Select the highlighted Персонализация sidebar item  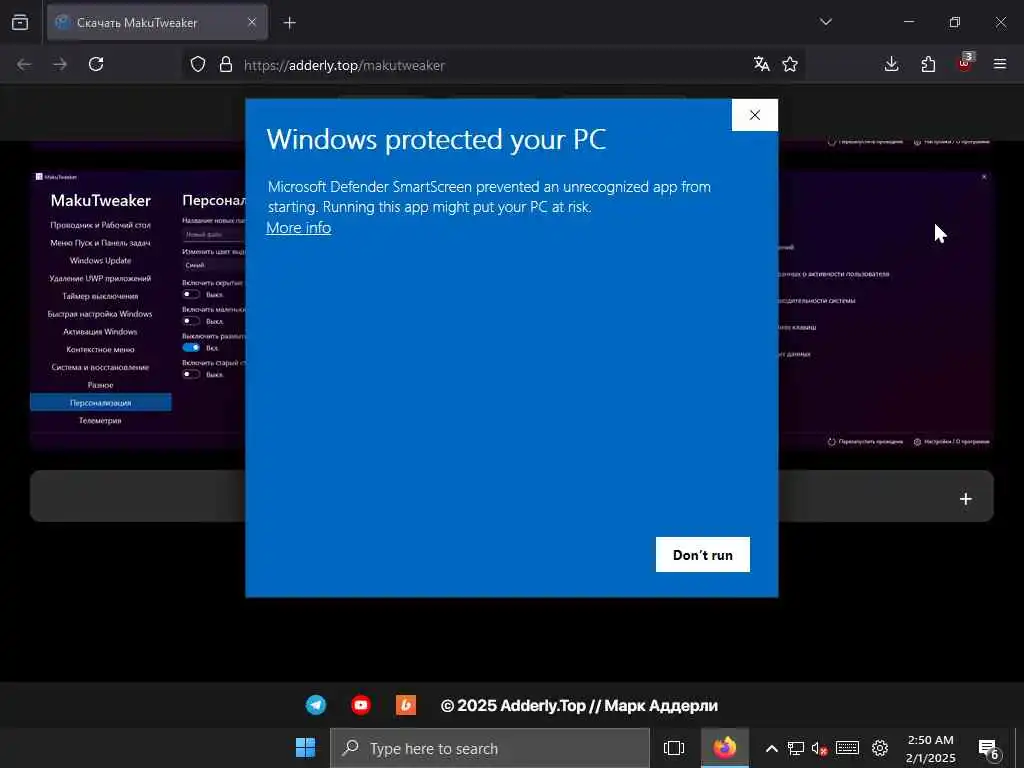(101, 402)
